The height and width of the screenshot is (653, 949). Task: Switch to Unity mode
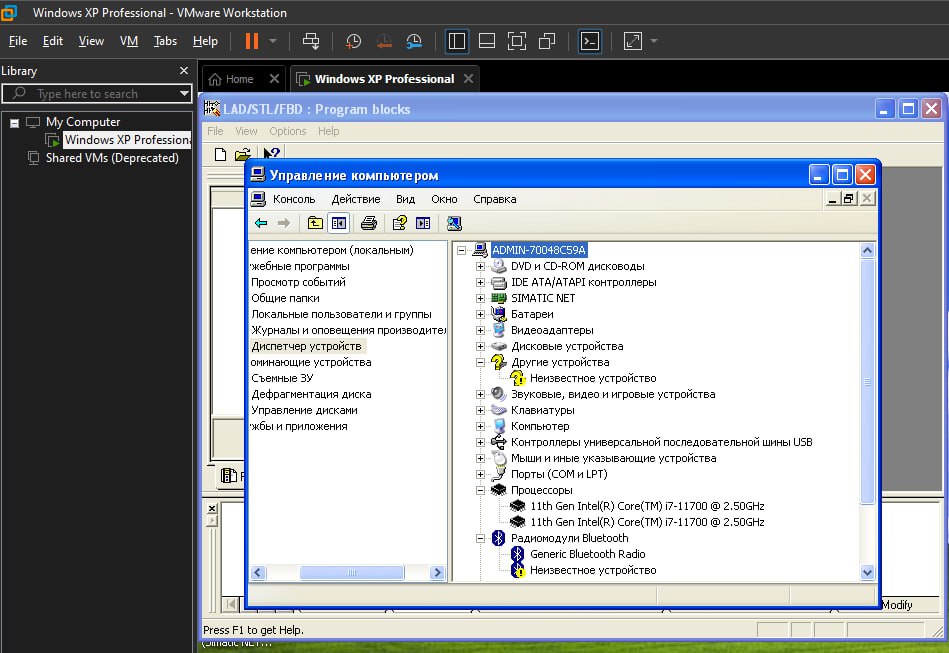[547, 41]
